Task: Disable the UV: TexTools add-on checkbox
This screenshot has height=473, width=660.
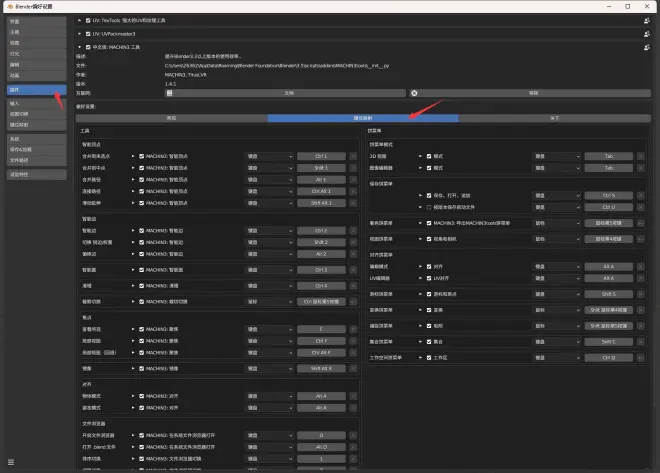Action: (x=88, y=20)
